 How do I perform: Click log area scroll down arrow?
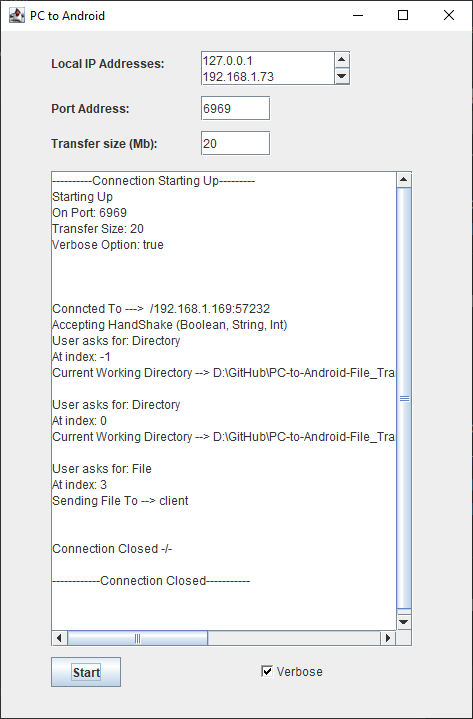click(404, 622)
